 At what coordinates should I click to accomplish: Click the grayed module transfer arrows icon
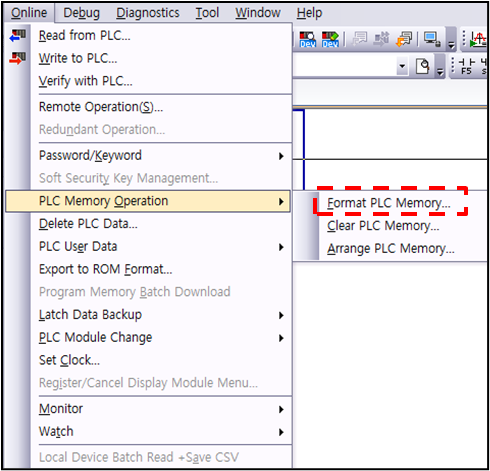[x=382, y=39]
